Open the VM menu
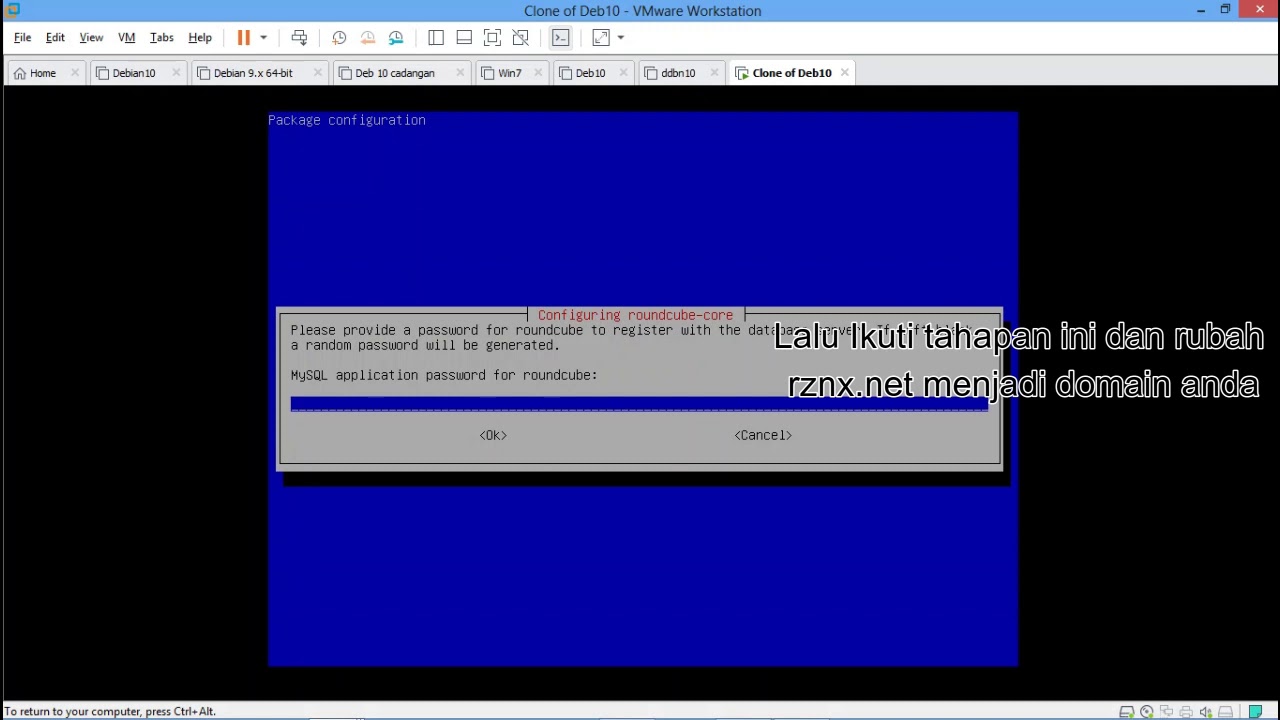This screenshot has width=1280, height=720. pyautogui.click(x=126, y=37)
